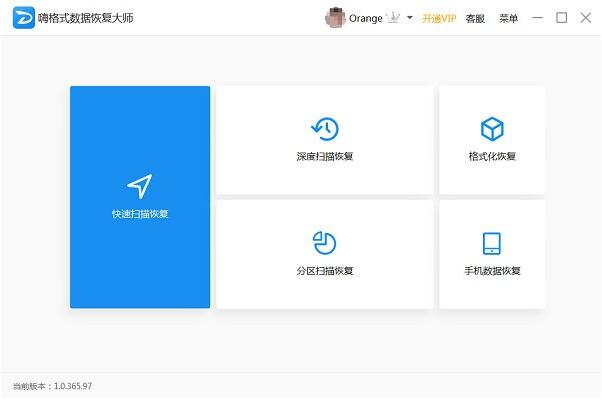
Task: Click the 嗨格式数据恢复大师 title text
Action: click(x=85, y=18)
